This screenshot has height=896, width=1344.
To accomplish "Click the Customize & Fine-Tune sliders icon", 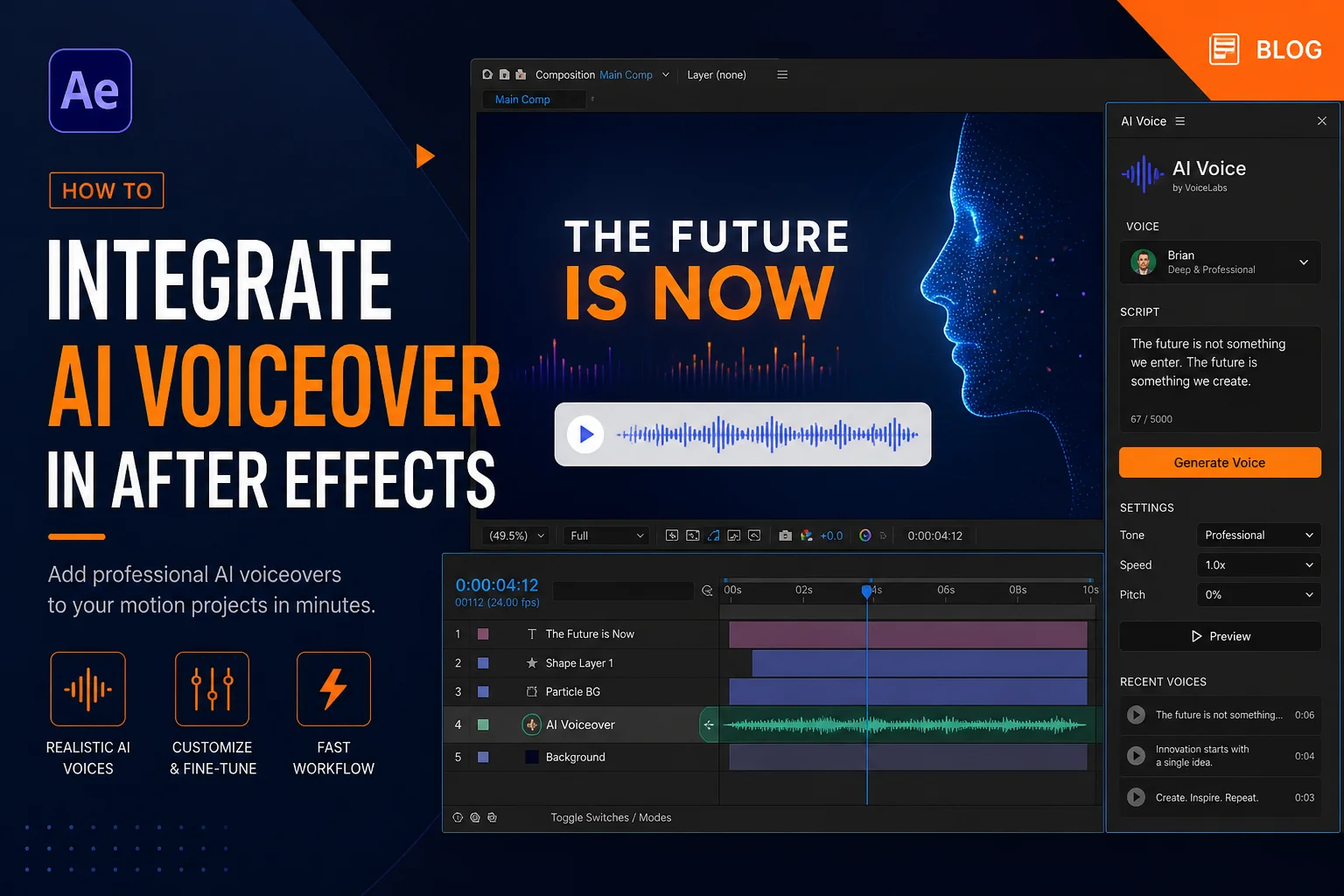I will click(212, 689).
